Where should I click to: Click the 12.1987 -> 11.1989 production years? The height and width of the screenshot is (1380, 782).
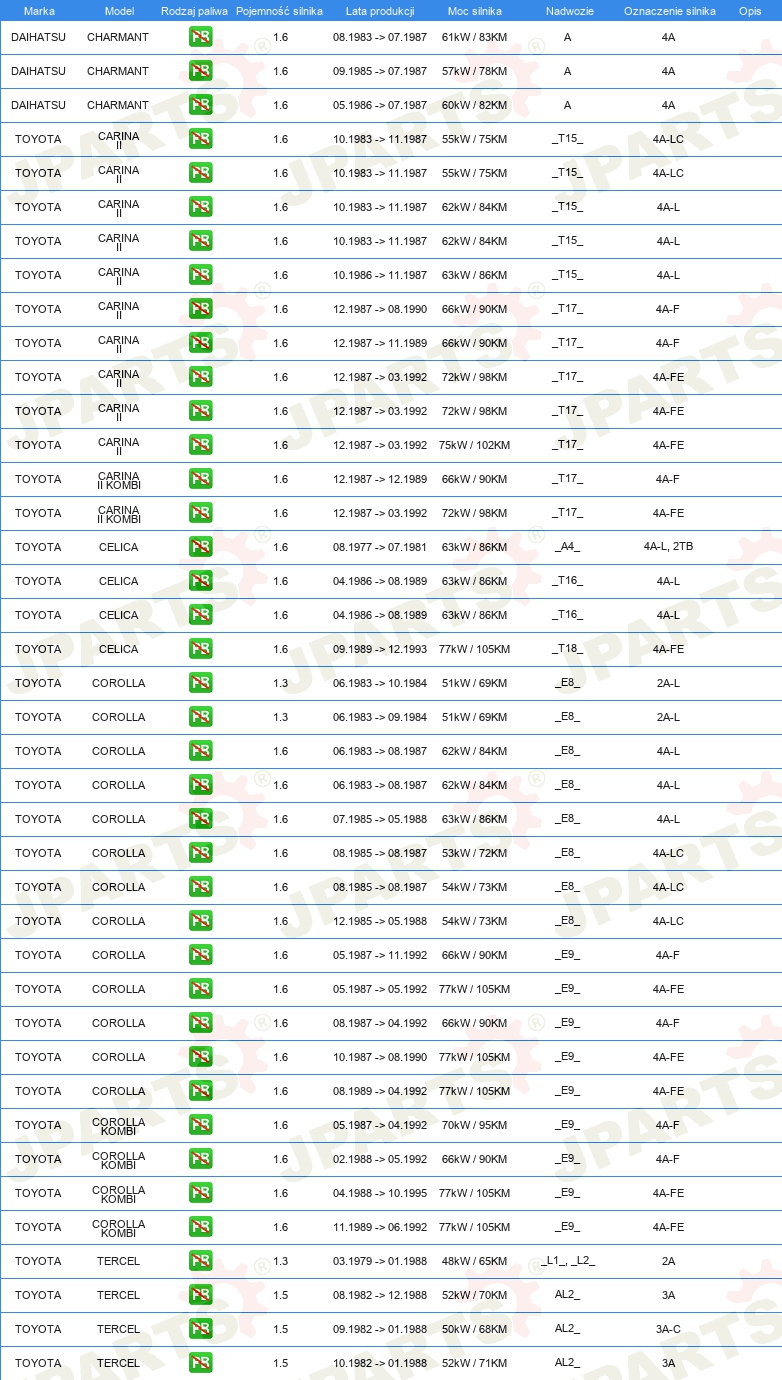tap(380, 343)
